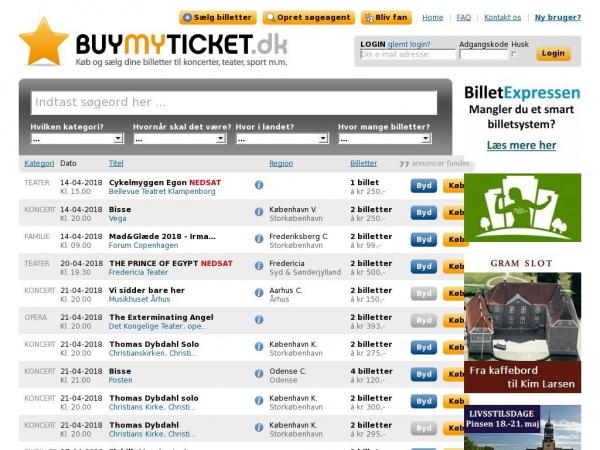Screen dimensions: 600x450
Task: Click the Gram Slot castle advertisement
Action: [x=522, y=324]
